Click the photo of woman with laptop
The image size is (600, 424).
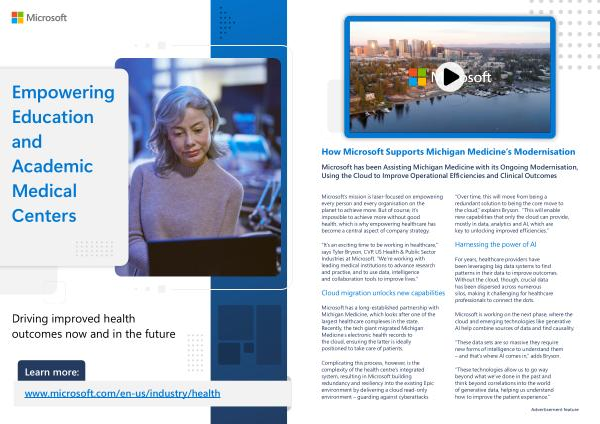point(198,167)
